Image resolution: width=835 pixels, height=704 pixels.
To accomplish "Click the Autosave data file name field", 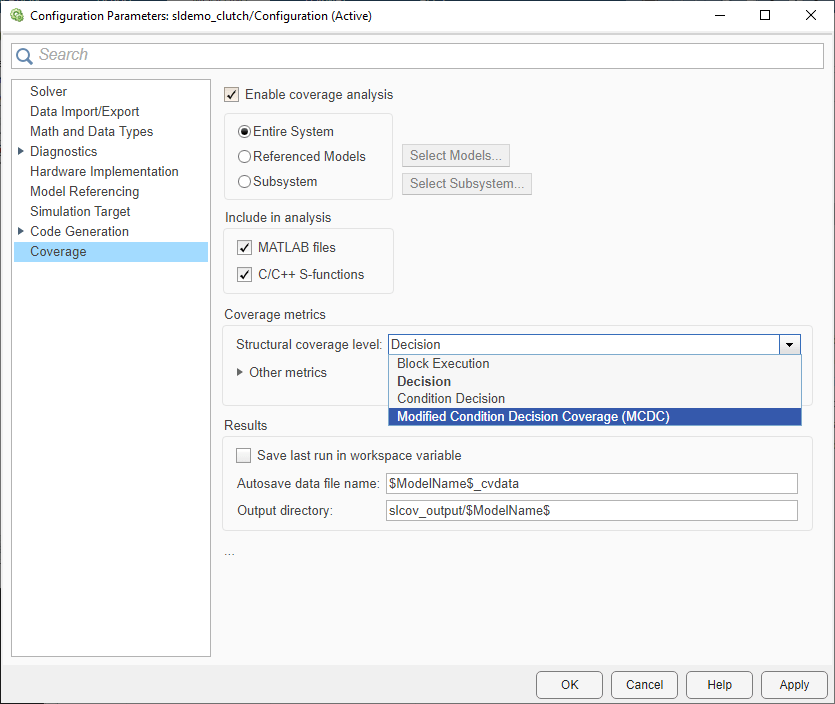I will coord(592,484).
